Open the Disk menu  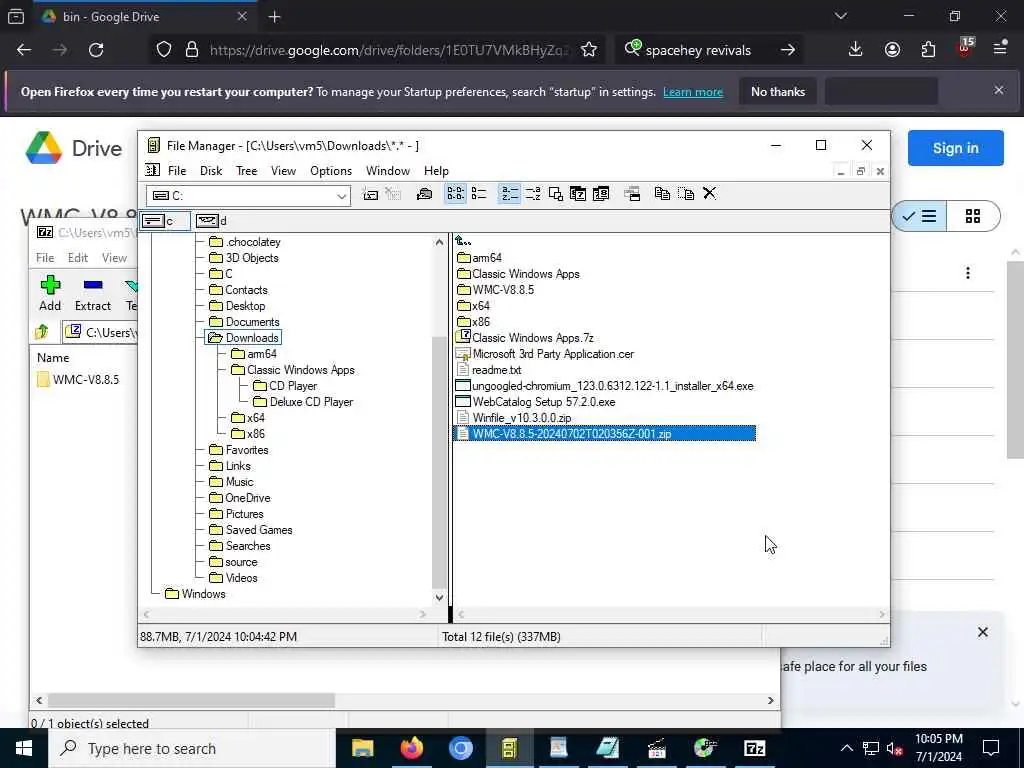(211, 171)
